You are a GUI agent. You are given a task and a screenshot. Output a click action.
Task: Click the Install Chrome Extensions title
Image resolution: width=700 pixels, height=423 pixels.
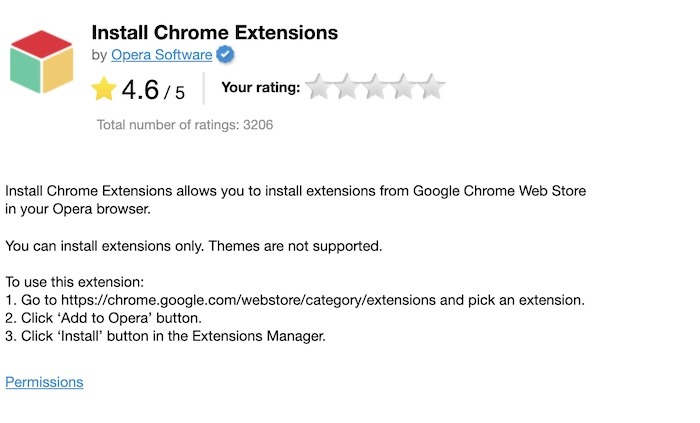click(214, 32)
